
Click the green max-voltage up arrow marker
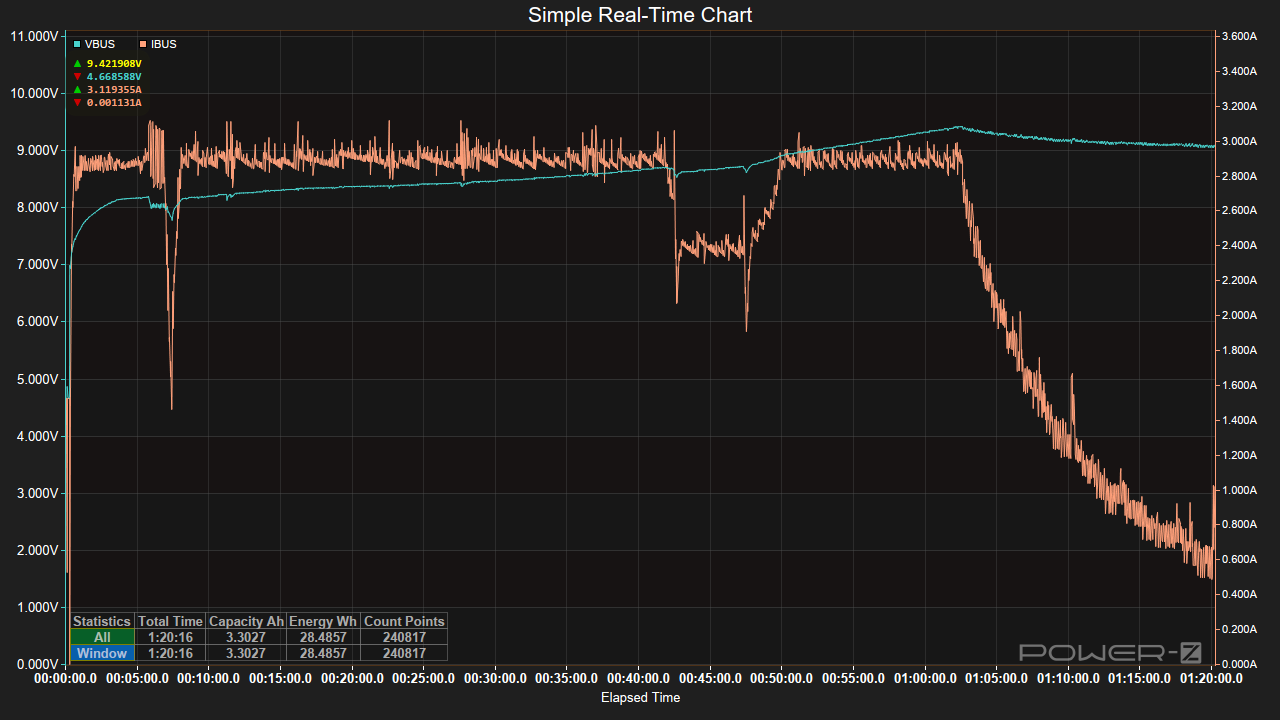click(x=77, y=63)
